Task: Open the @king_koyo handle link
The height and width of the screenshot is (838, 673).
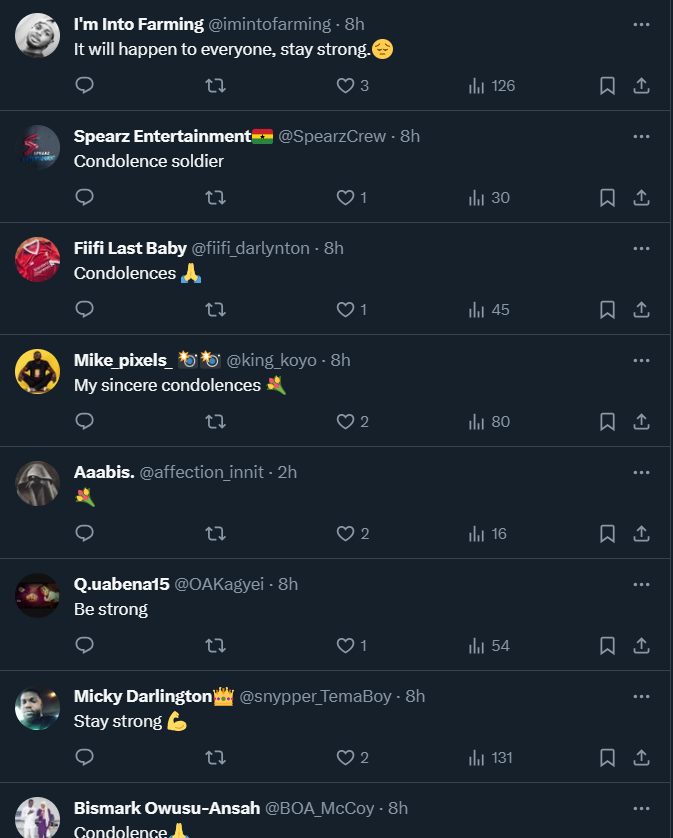Action: 272,360
